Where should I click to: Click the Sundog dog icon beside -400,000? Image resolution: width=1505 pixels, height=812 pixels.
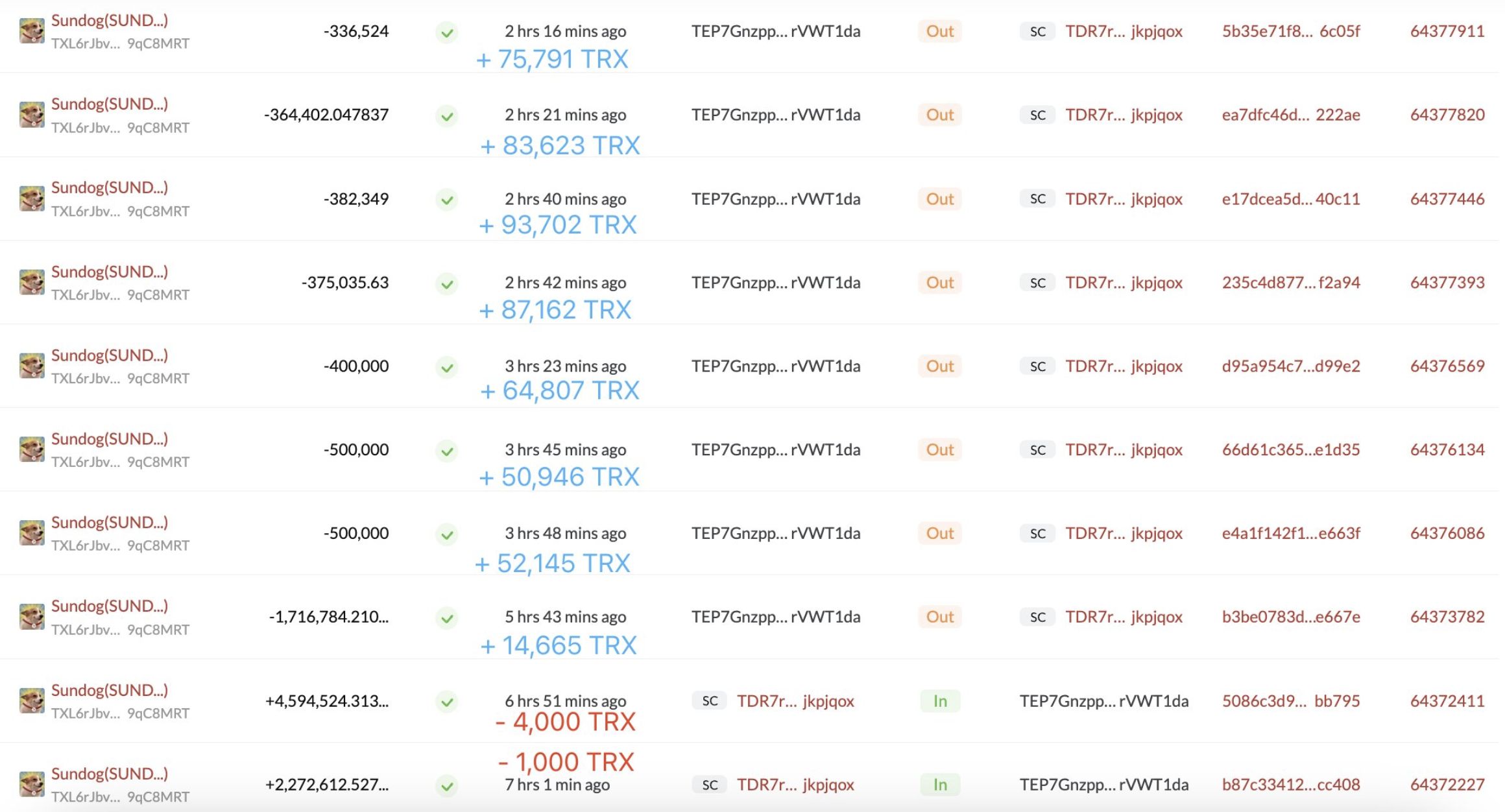[32, 366]
